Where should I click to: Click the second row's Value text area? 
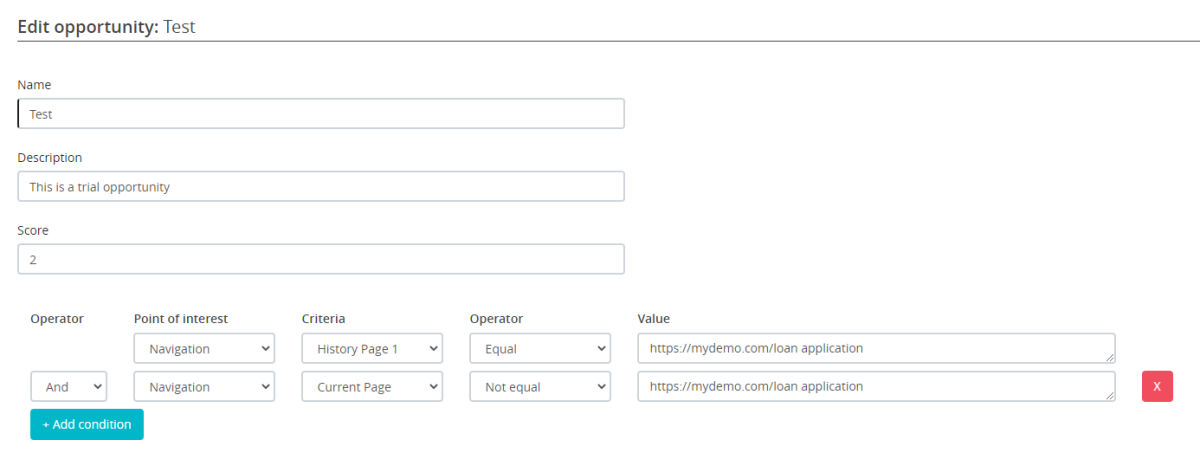coord(875,386)
